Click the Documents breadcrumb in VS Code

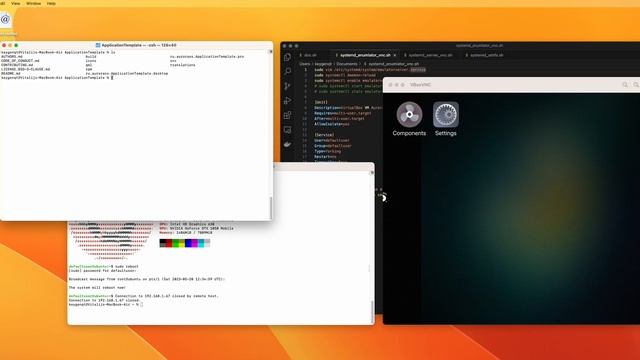coord(347,64)
